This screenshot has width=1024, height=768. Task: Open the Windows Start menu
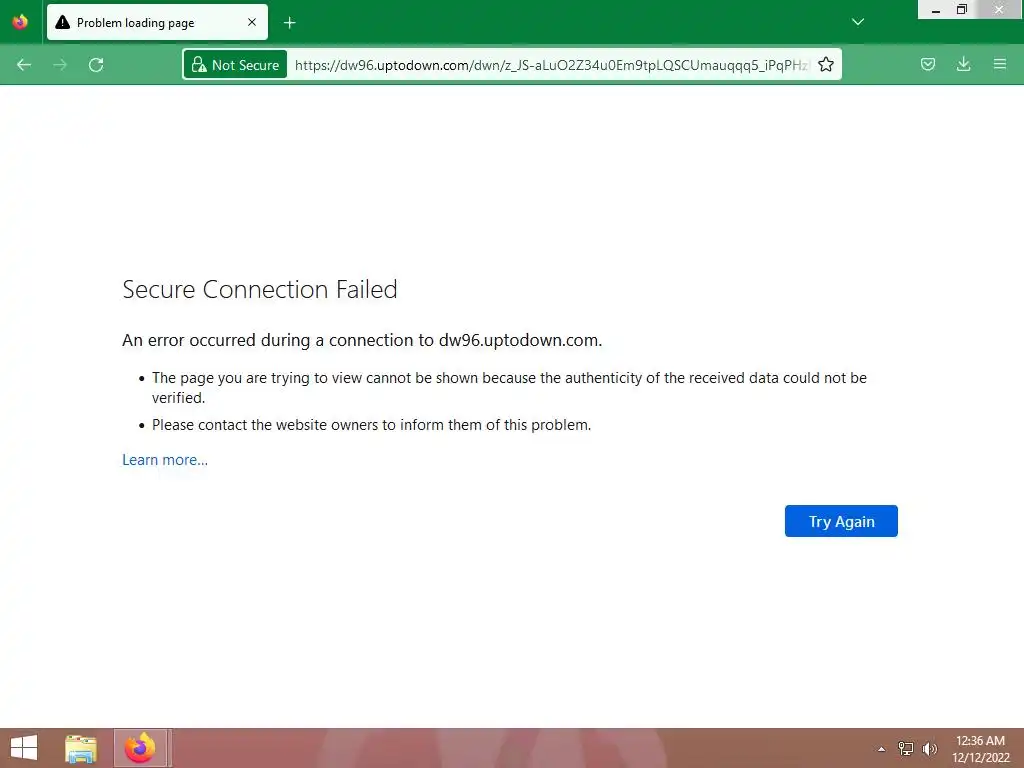pyautogui.click(x=24, y=748)
